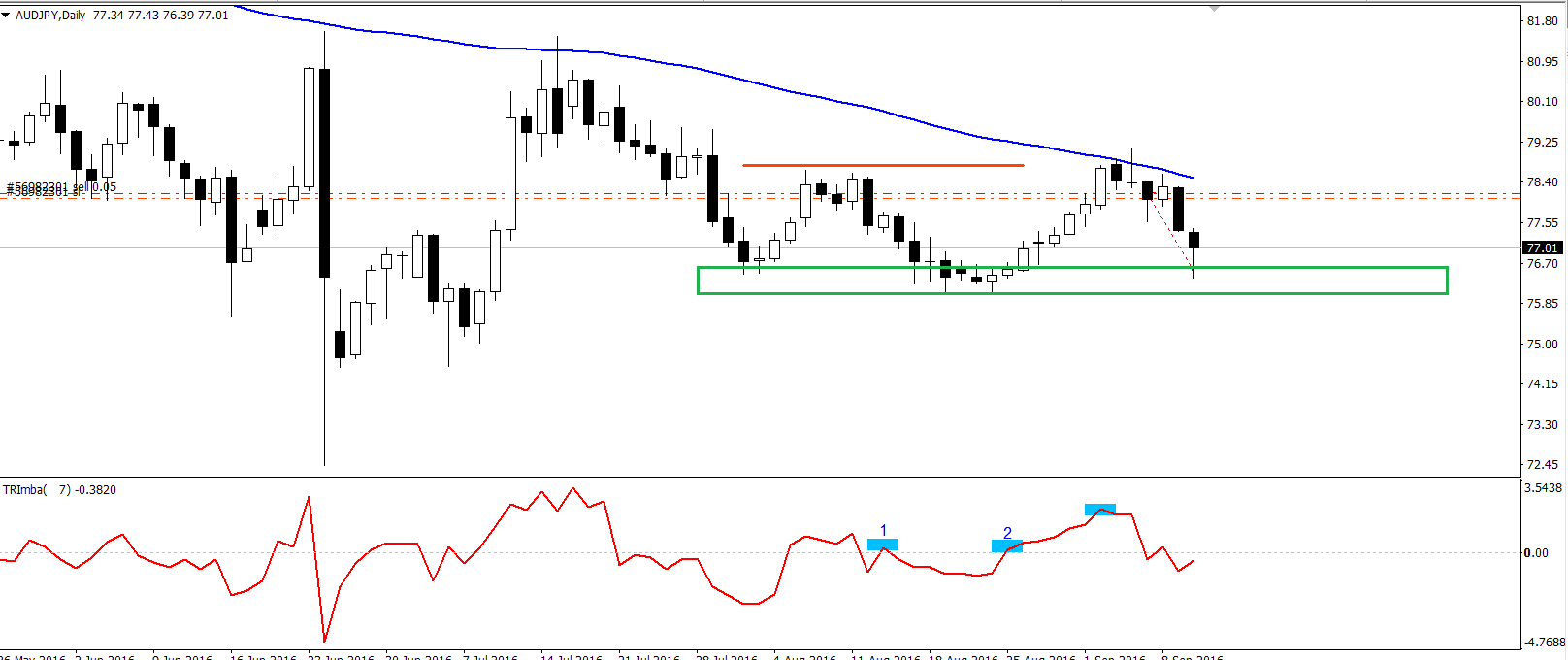Click the TRImba( 7) -0.3820 indicator label
This screenshot has width=1568, height=660.
tap(59, 490)
